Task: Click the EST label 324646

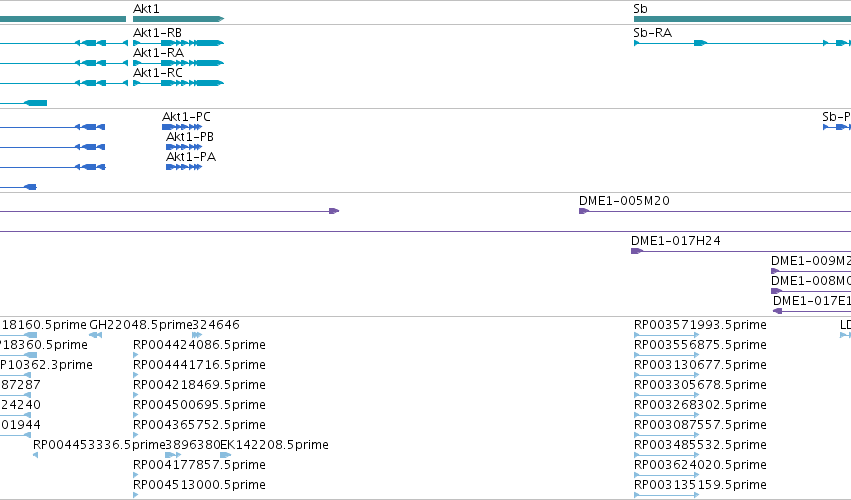Action: coord(216,325)
